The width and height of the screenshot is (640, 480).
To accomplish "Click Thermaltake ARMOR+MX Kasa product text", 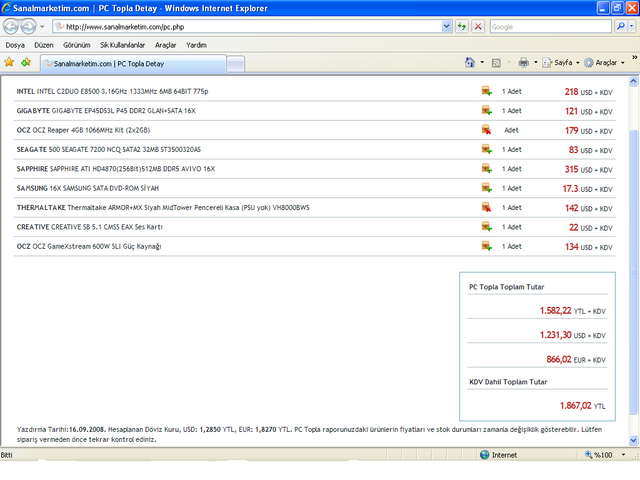I will coord(163,207).
